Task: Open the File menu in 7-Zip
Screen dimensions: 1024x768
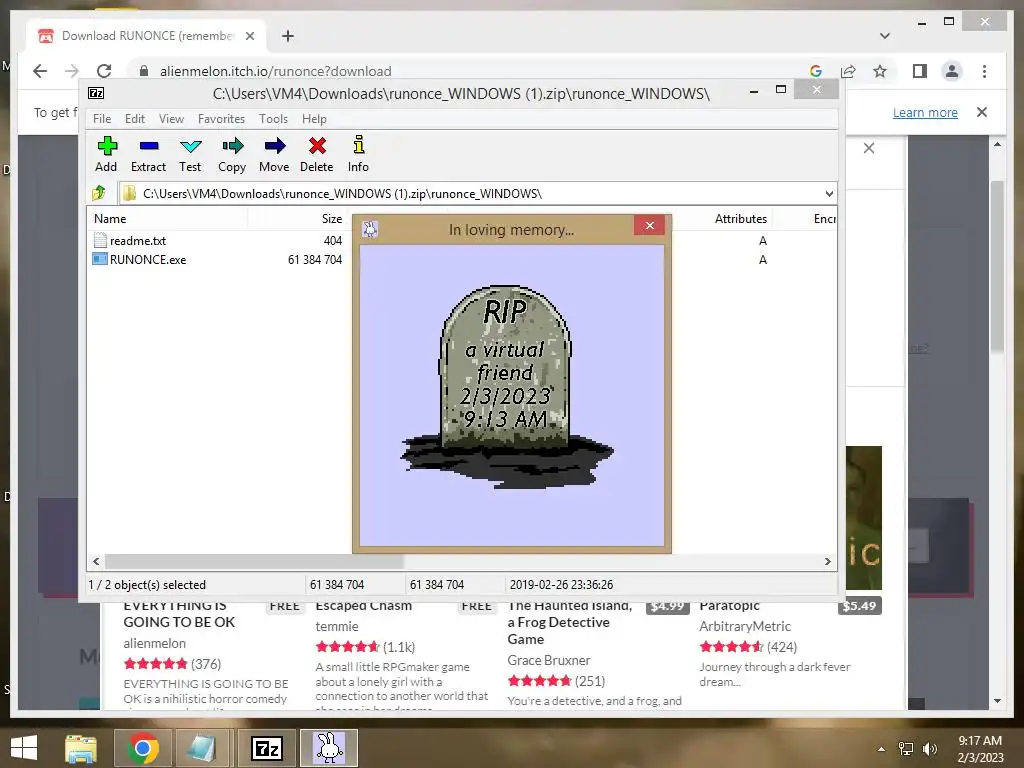Action: 102,119
